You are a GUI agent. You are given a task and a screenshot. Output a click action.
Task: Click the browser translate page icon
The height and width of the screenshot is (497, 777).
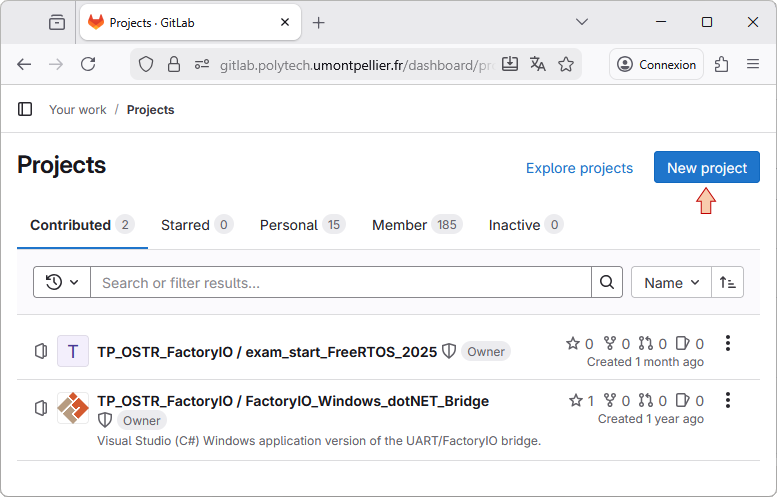(x=538, y=64)
